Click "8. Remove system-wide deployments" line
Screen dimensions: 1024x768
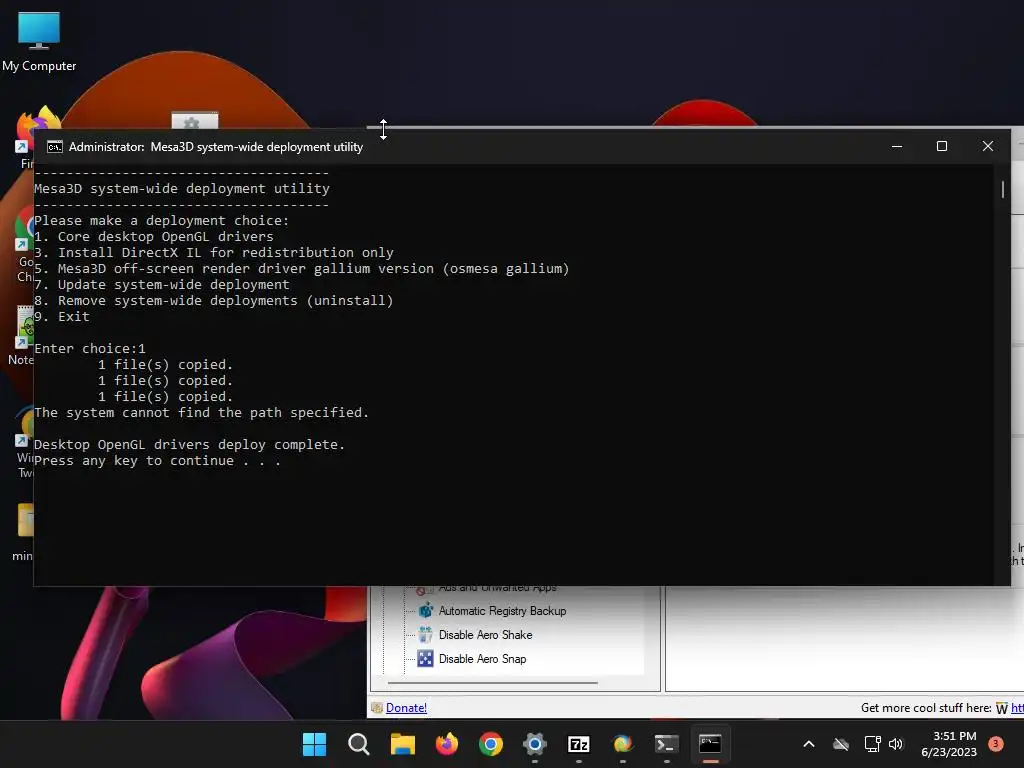click(214, 300)
